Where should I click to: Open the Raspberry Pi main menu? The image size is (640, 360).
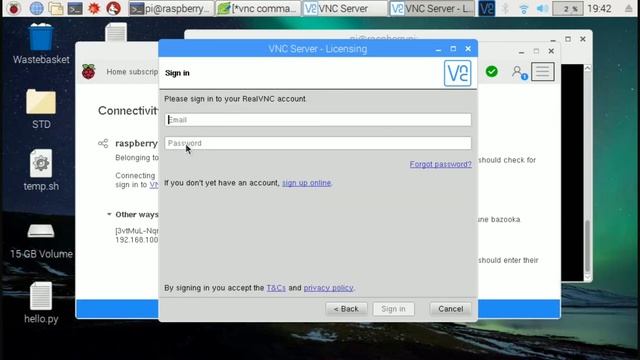14,8
